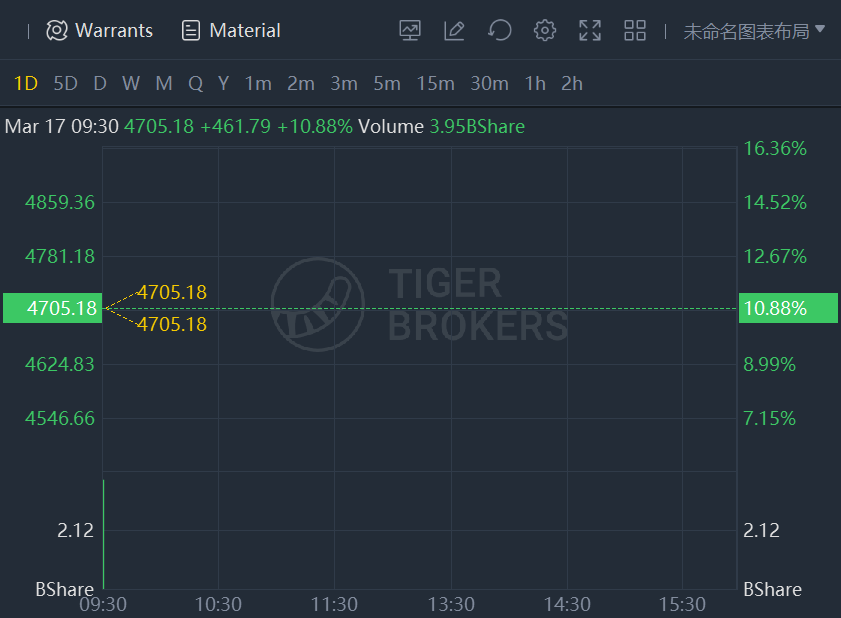Toggle fullscreen chart view
Screen dimensions: 841x618
[x=590, y=31]
